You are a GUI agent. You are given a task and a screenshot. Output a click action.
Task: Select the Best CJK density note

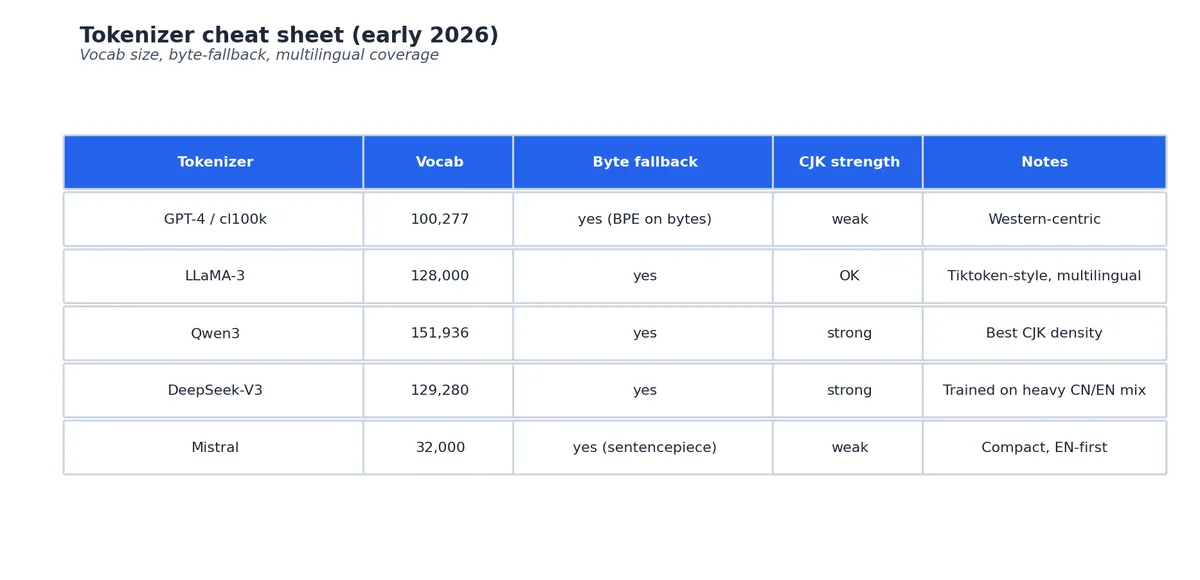(x=1044, y=333)
